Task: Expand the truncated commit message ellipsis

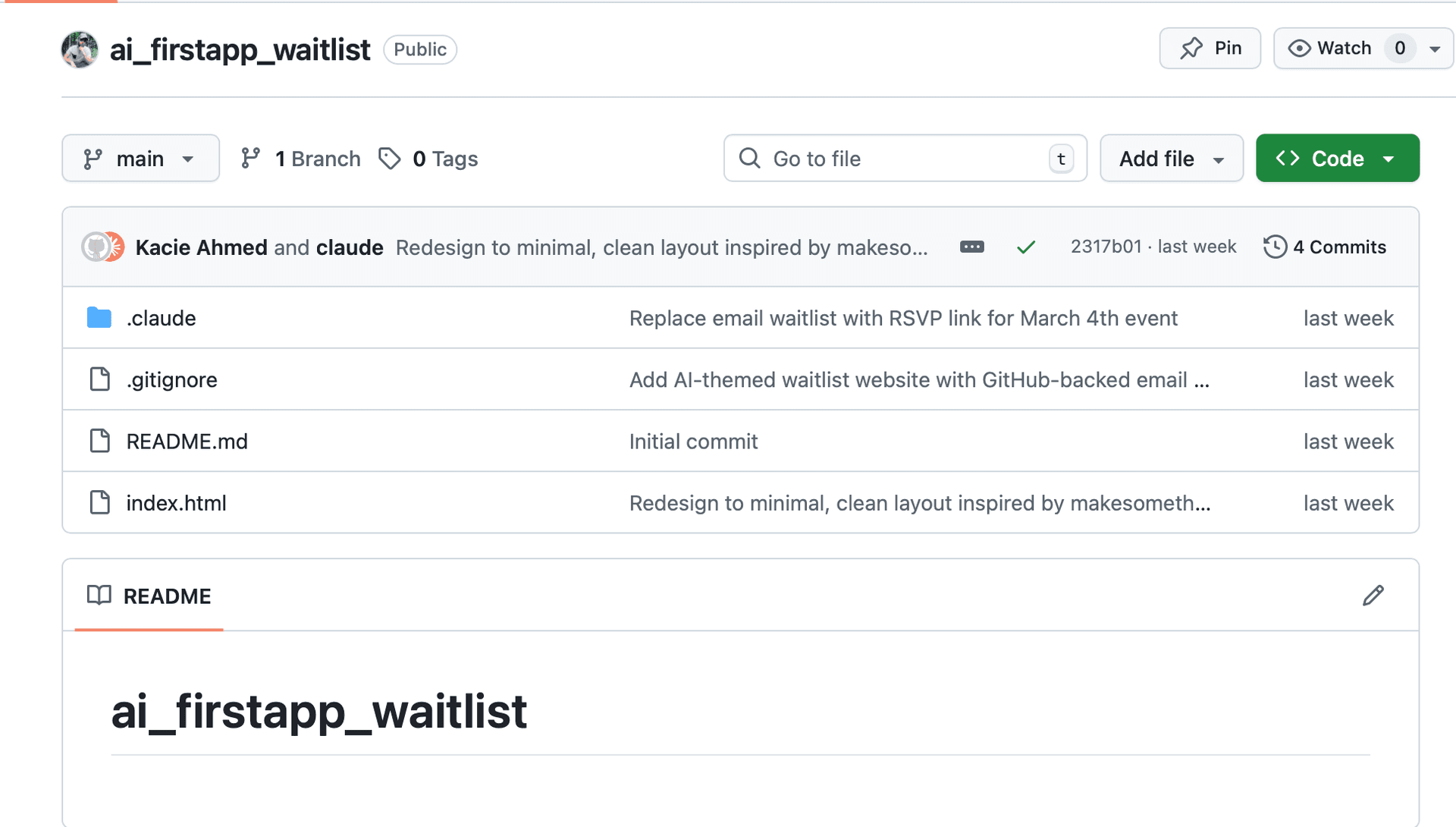Action: (x=971, y=247)
